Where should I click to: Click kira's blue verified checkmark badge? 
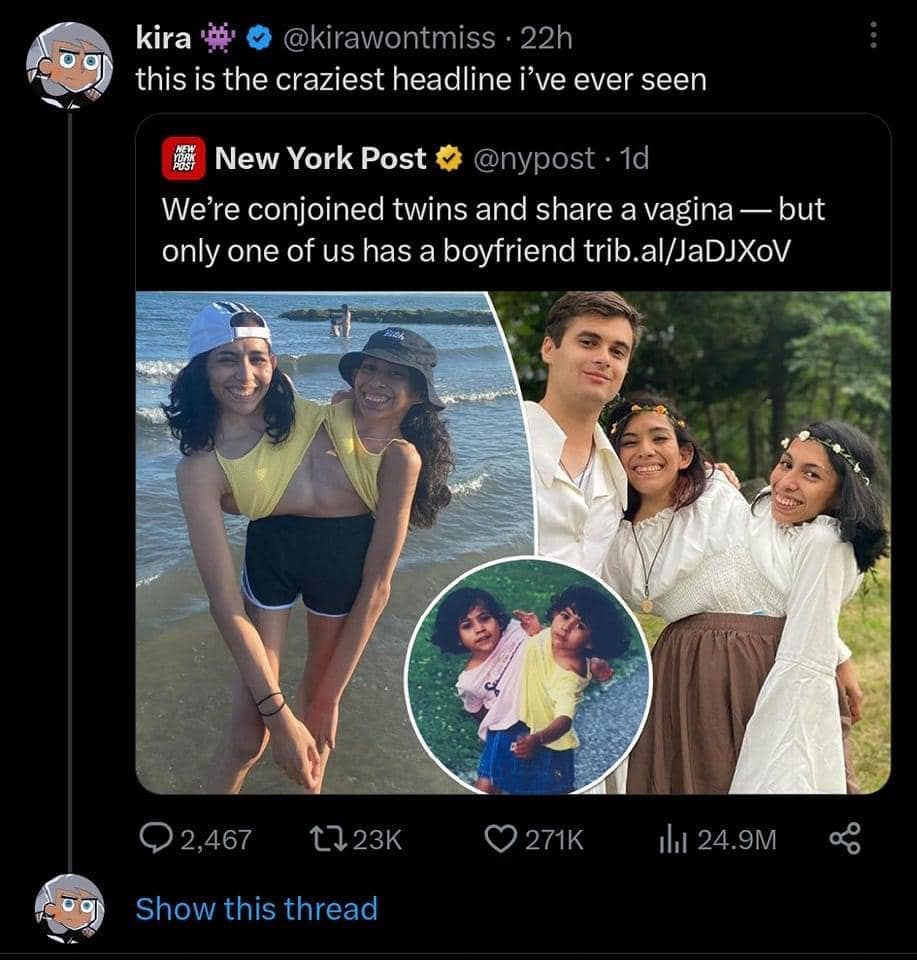[x=260, y=38]
